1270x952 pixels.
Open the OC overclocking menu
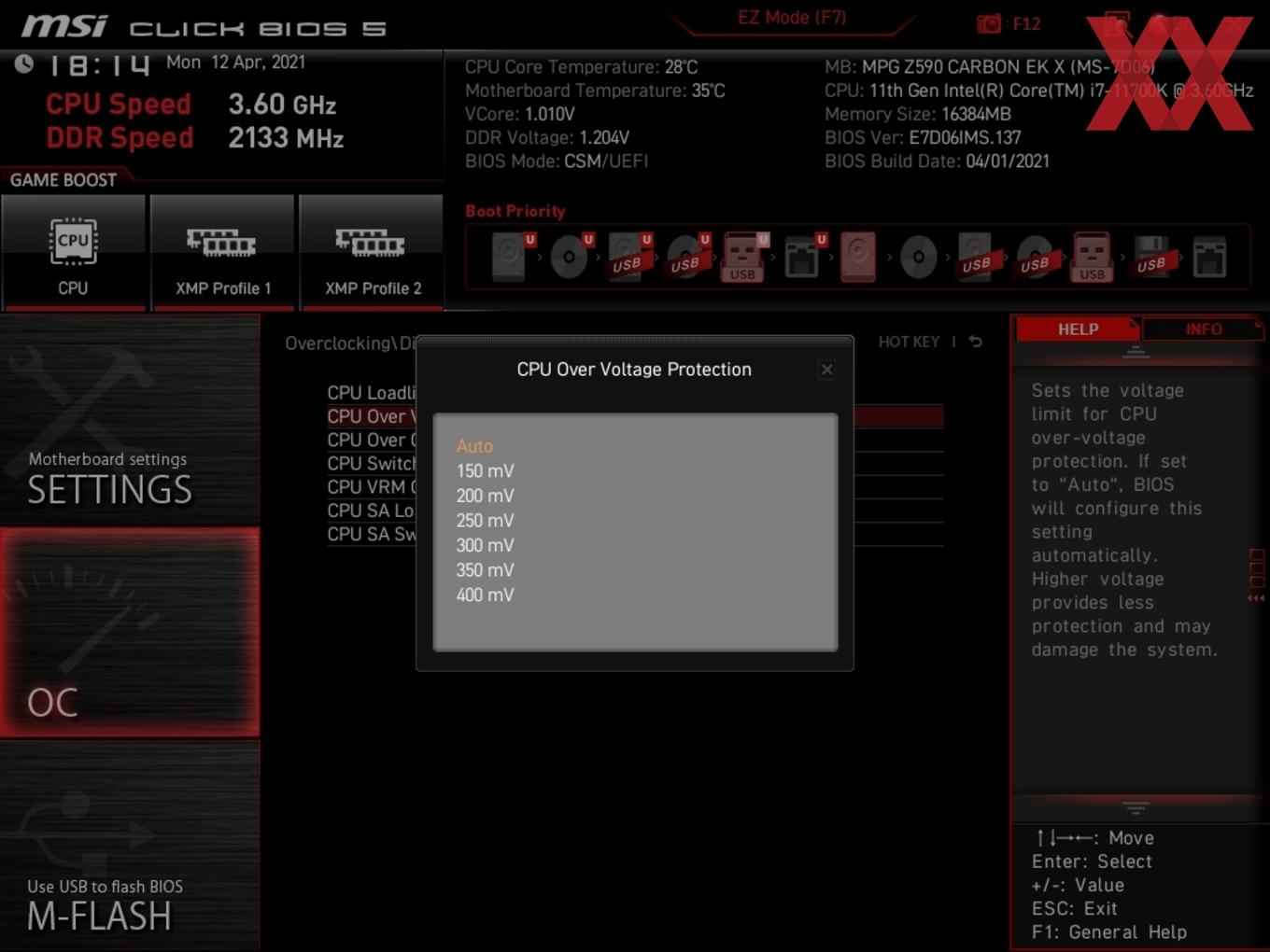pyautogui.click(x=130, y=632)
